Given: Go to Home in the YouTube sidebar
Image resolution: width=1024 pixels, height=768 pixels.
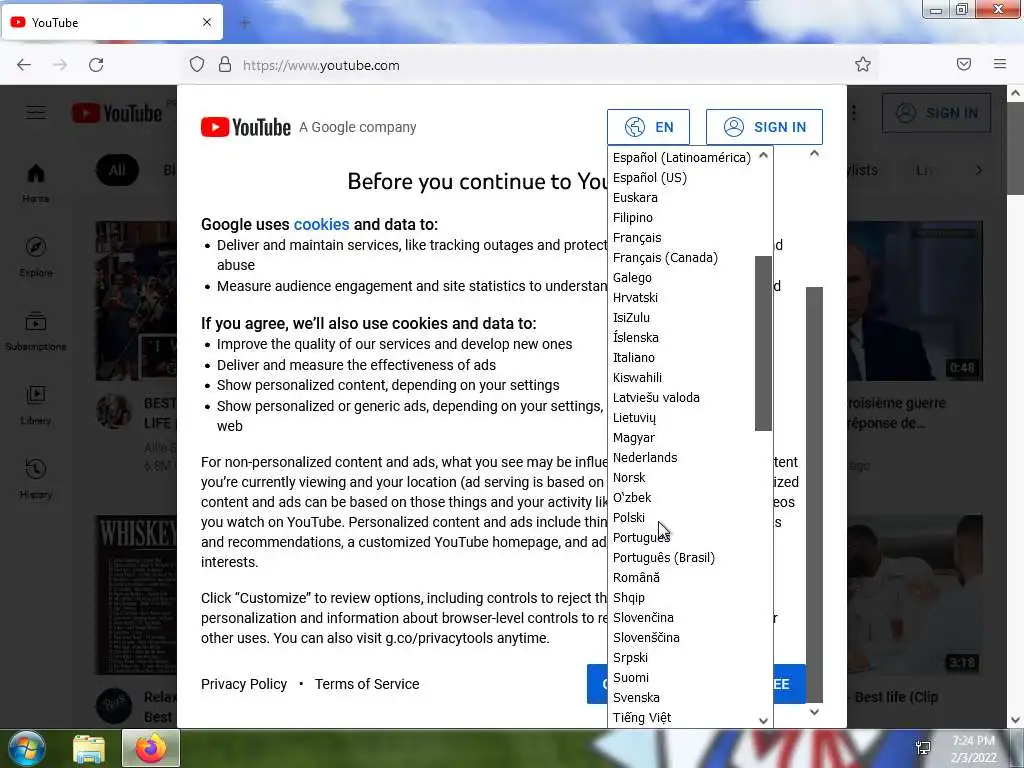Looking at the screenshot, I should 36,184.
